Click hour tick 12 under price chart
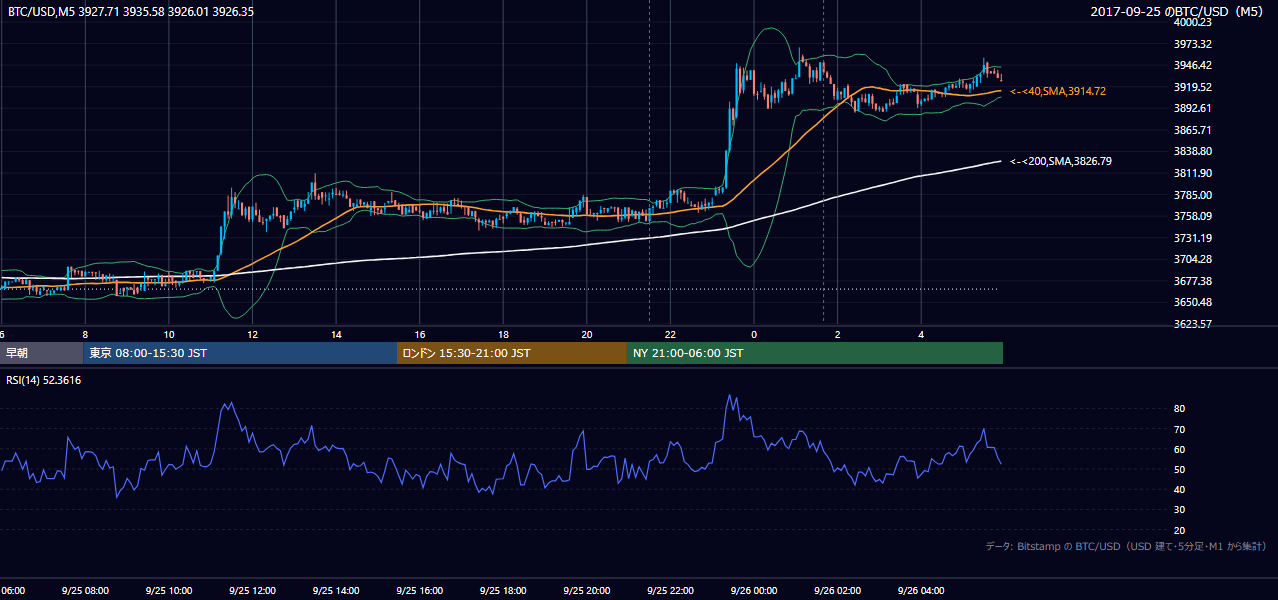Image resolution: width=1278 pixels, height=600 pixels. pos(252,334)
